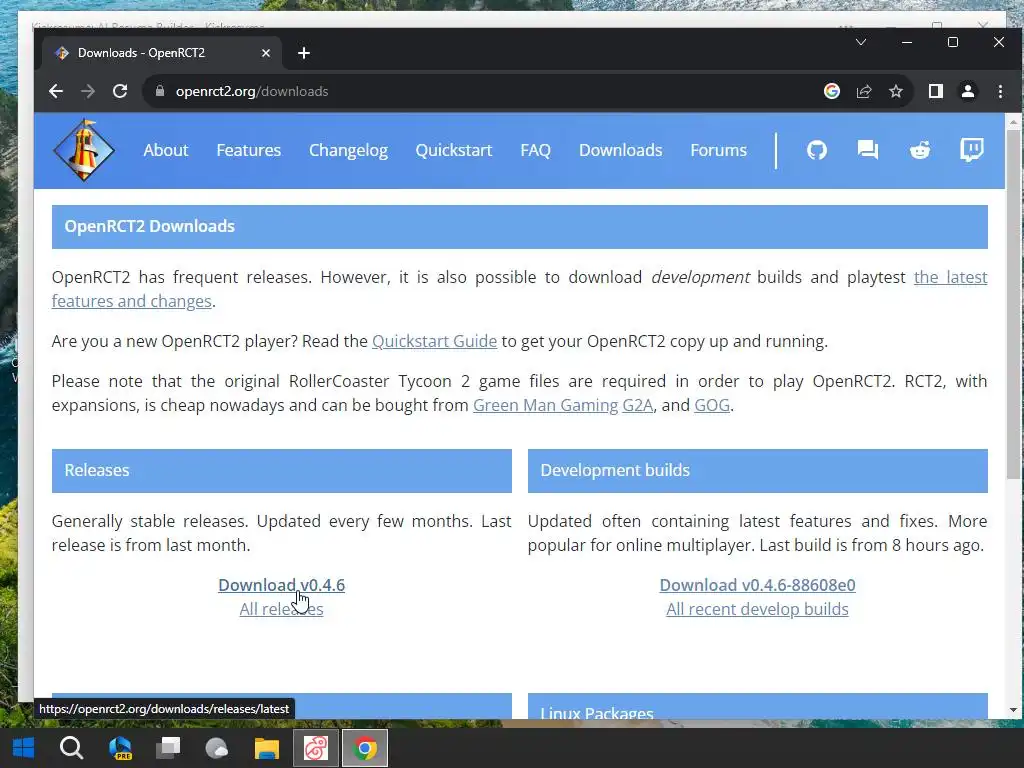Image resolution: width=1024 pixels, height=768 pixels.
Task: Click the page vertical scrollbar thumb
Action: [x=1013, y=305]
